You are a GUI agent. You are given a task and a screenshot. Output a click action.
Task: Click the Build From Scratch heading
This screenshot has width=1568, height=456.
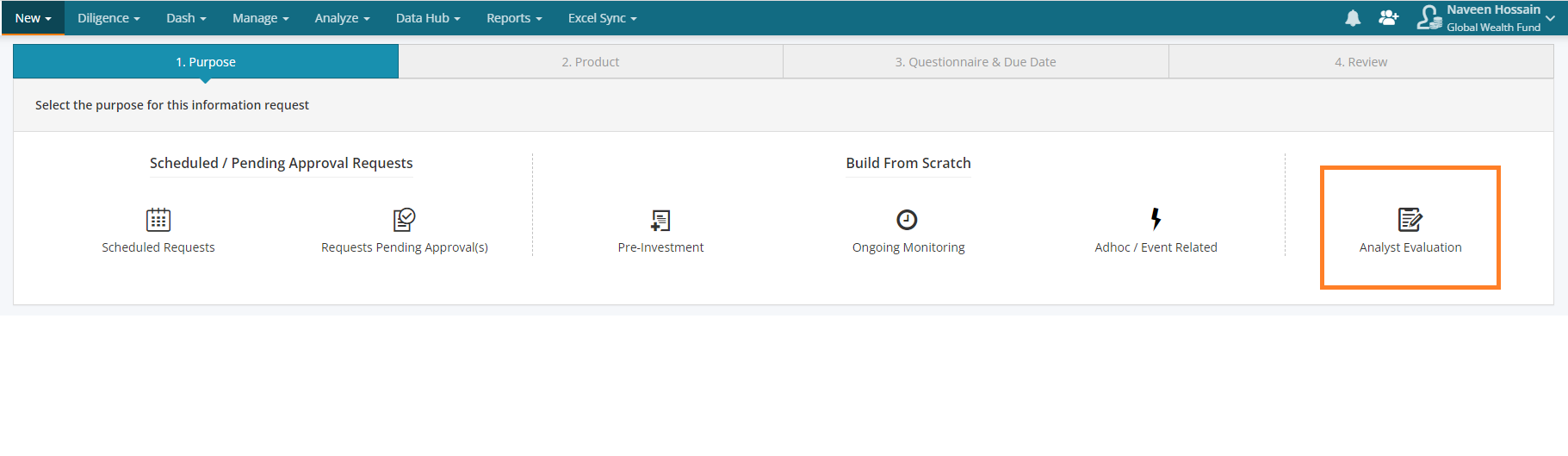[908, 163]
